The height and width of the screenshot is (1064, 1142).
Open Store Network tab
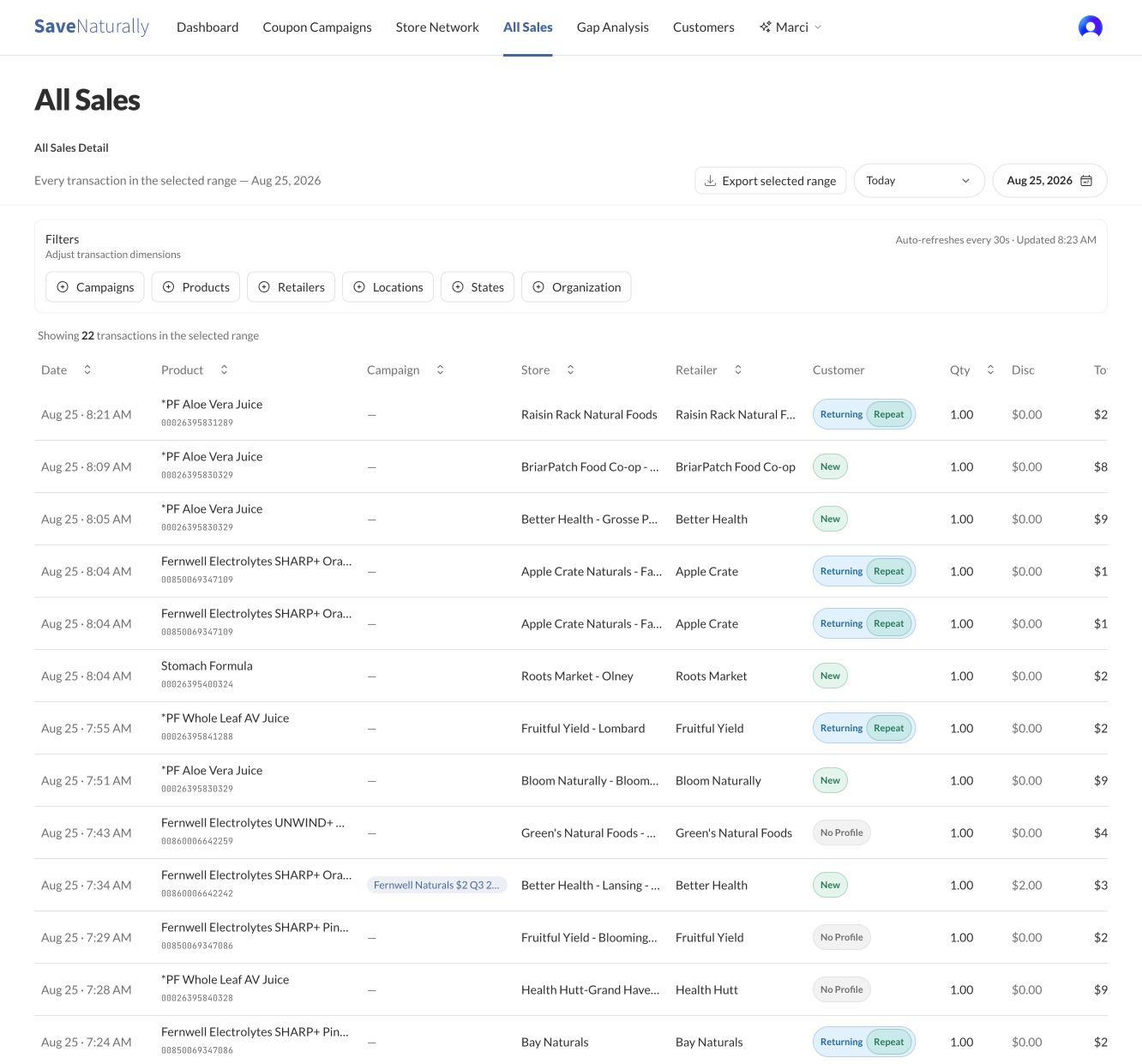[437, 27]
